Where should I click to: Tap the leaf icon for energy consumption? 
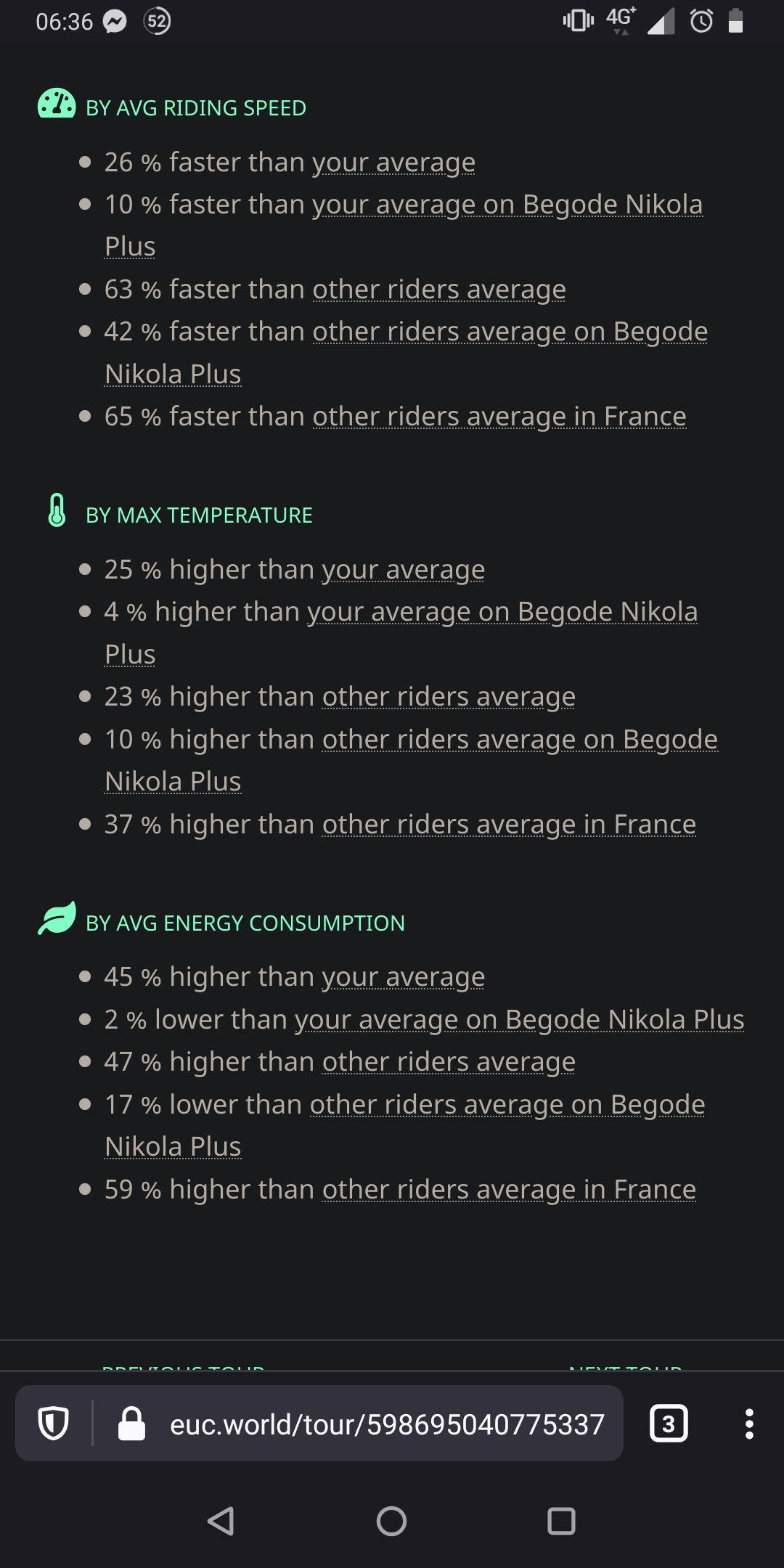pos(57,918)
